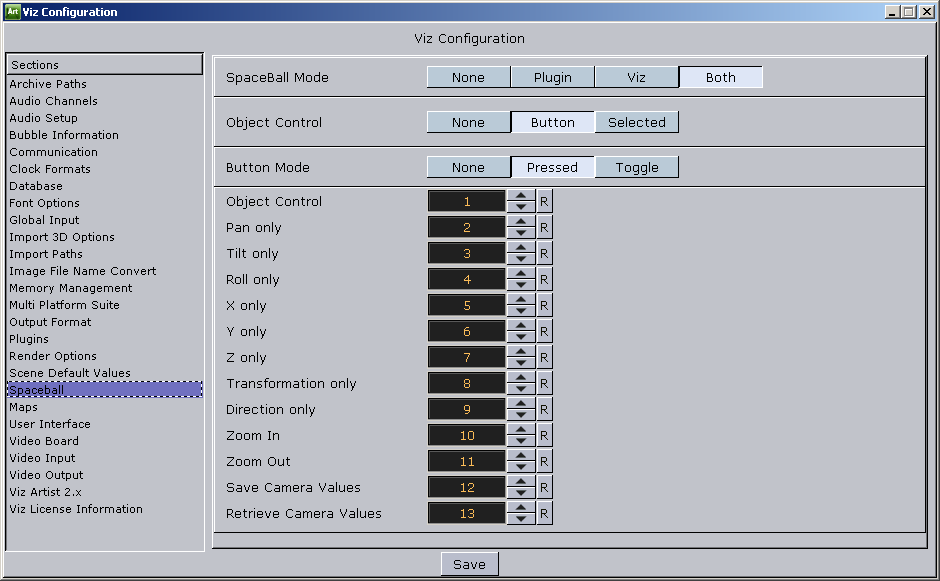
Task: Click the R reset button for Pan only
Action: coord(544,228)
